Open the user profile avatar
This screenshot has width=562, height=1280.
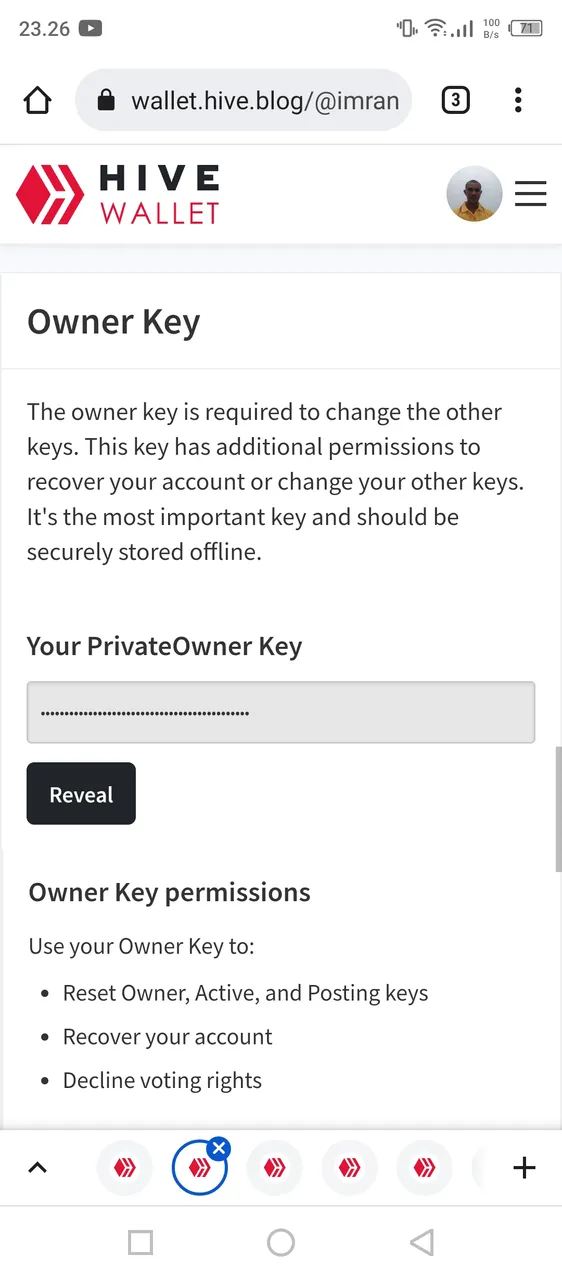coord(474,193)
